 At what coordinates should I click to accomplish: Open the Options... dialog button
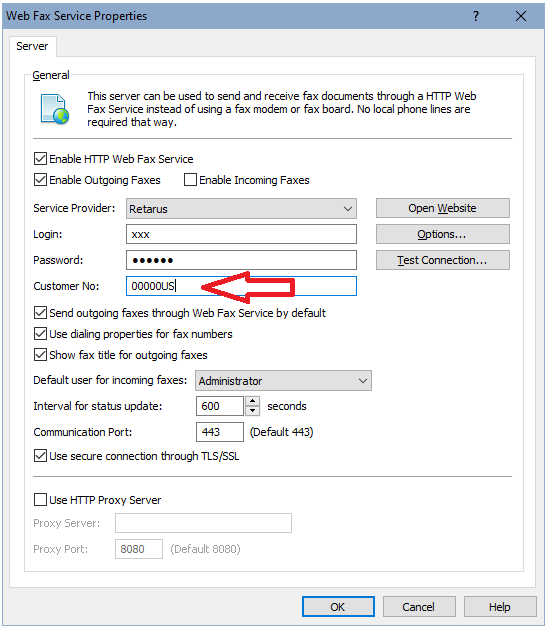(x=442, y=234)
